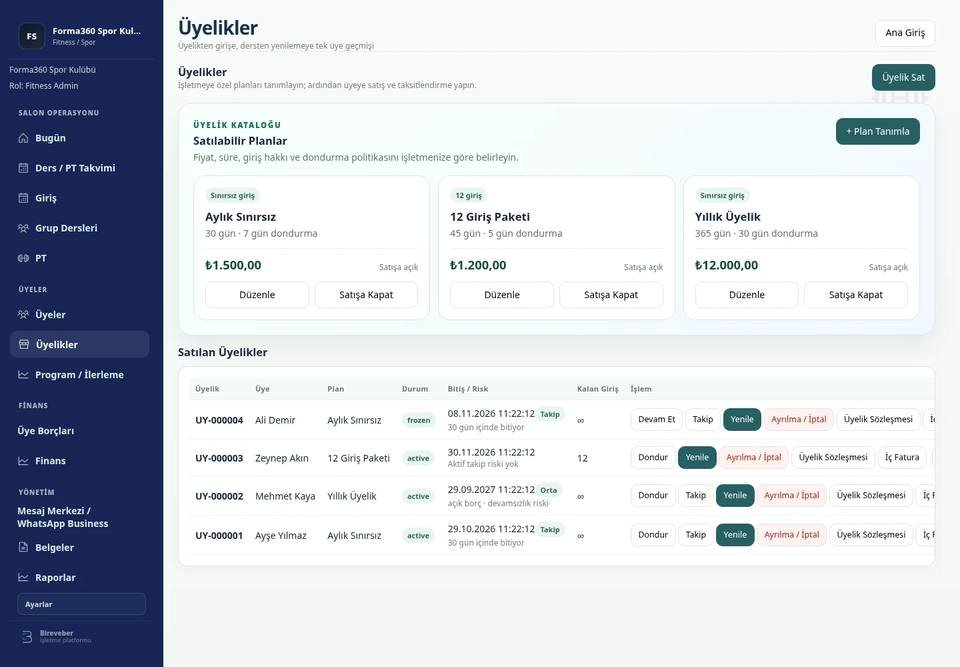This screenshot has width=960, height=667.
Task: Click the people icon beside Grup Dersleri
Action: click(23, 228)
